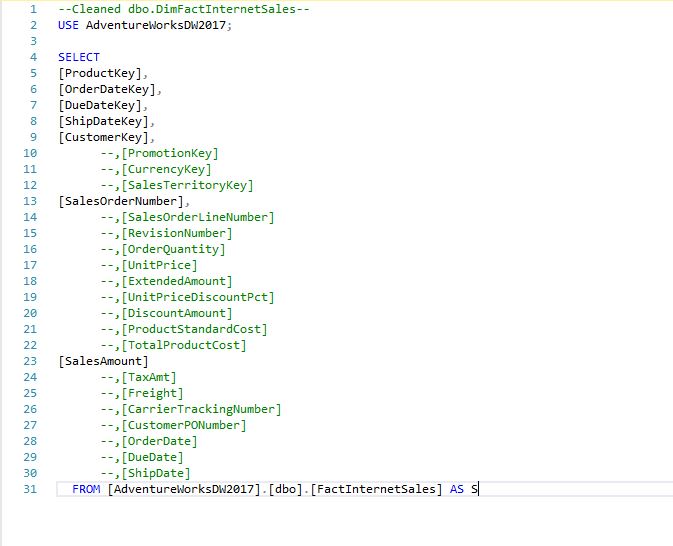Image resolution: width=673 pixels, height=546 pixels.
Task: Click line number 3 in the gutter
Action: pos(33,41)
